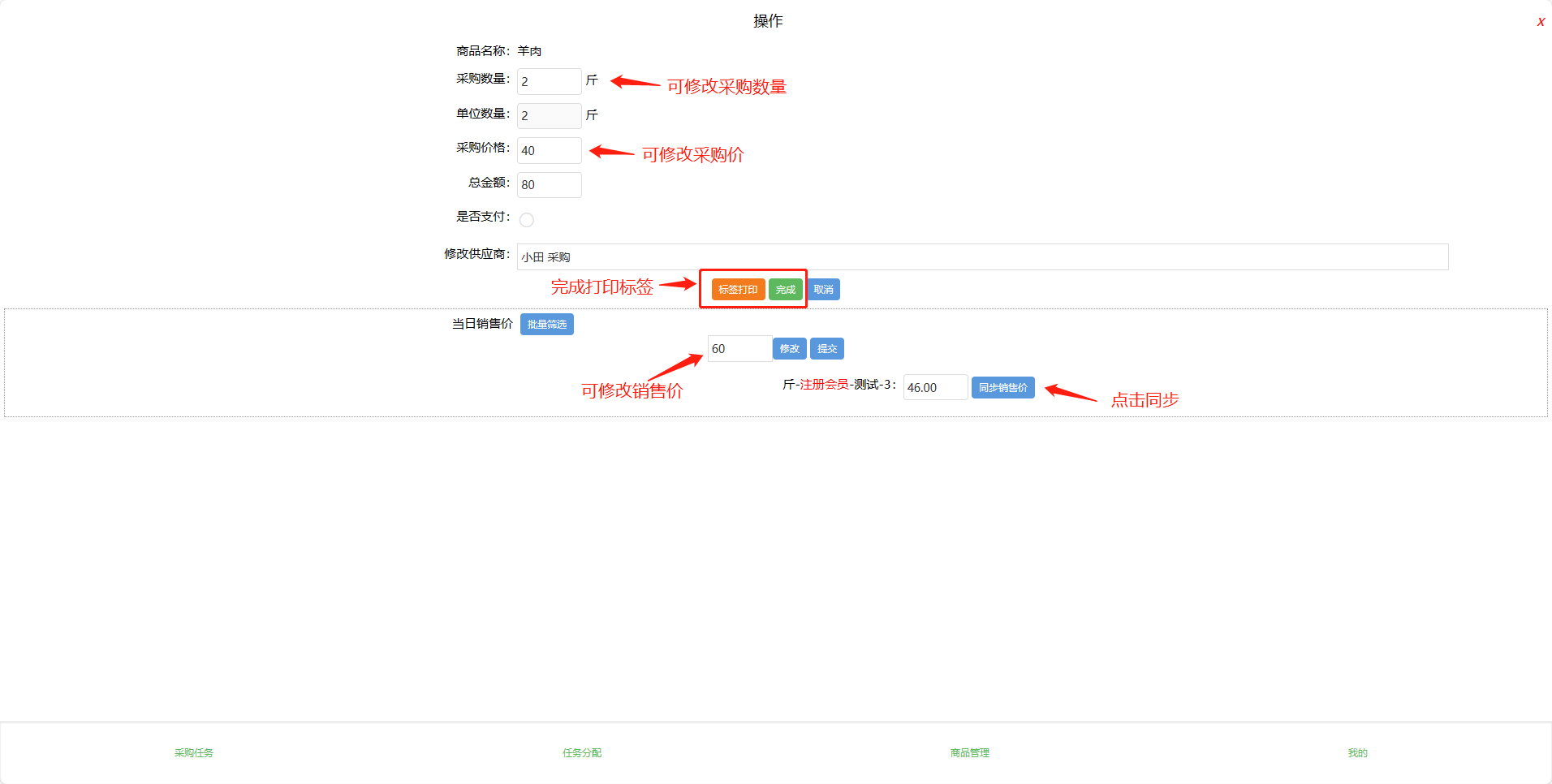This screenshot has width=1552, height=784.
Task: Click the 同步销售价 sync button
Action: (1002, 388)
